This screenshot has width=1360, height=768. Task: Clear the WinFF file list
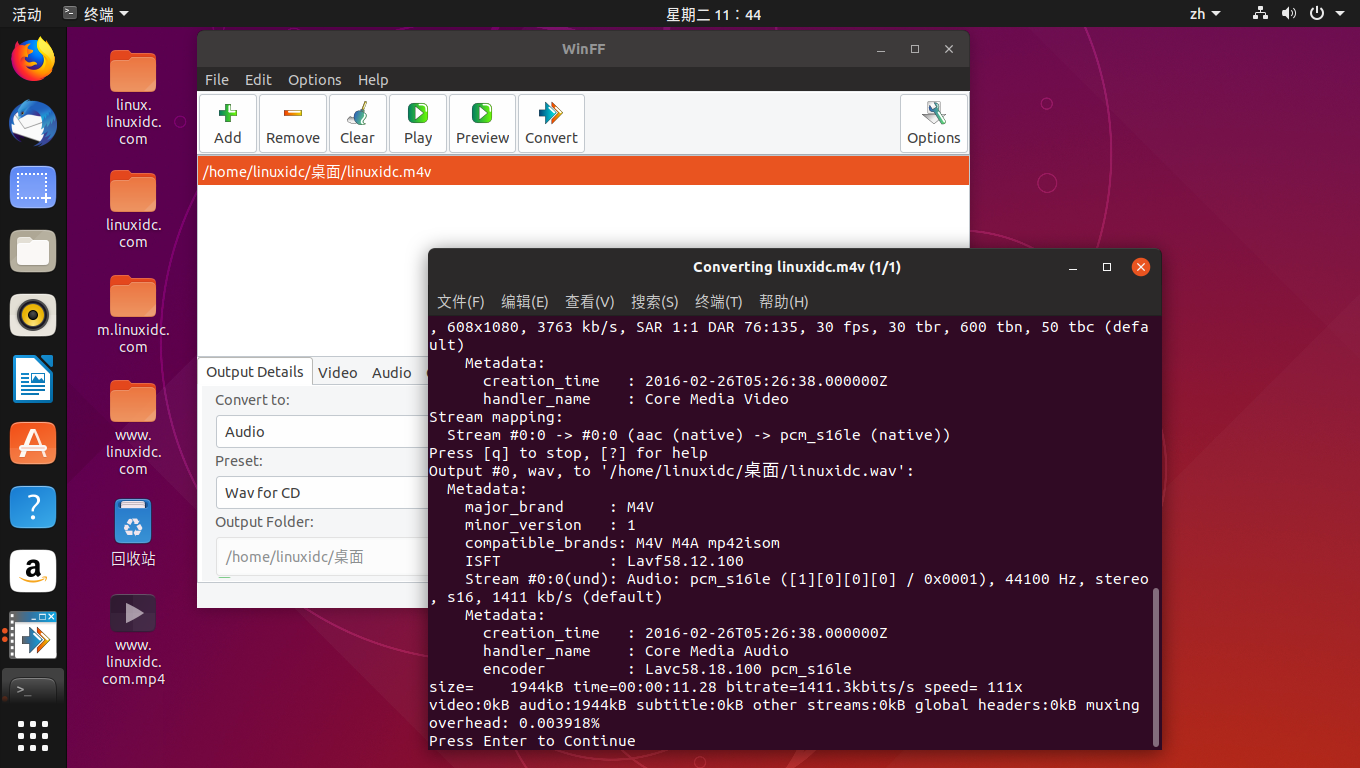tap(357, 123)
